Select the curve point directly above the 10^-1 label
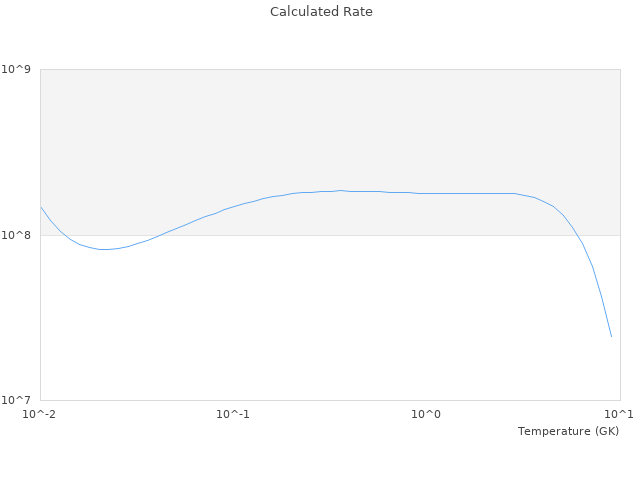The height and width of the screenshot is (480, 640). pyautogui.click(x=233, y=206)
